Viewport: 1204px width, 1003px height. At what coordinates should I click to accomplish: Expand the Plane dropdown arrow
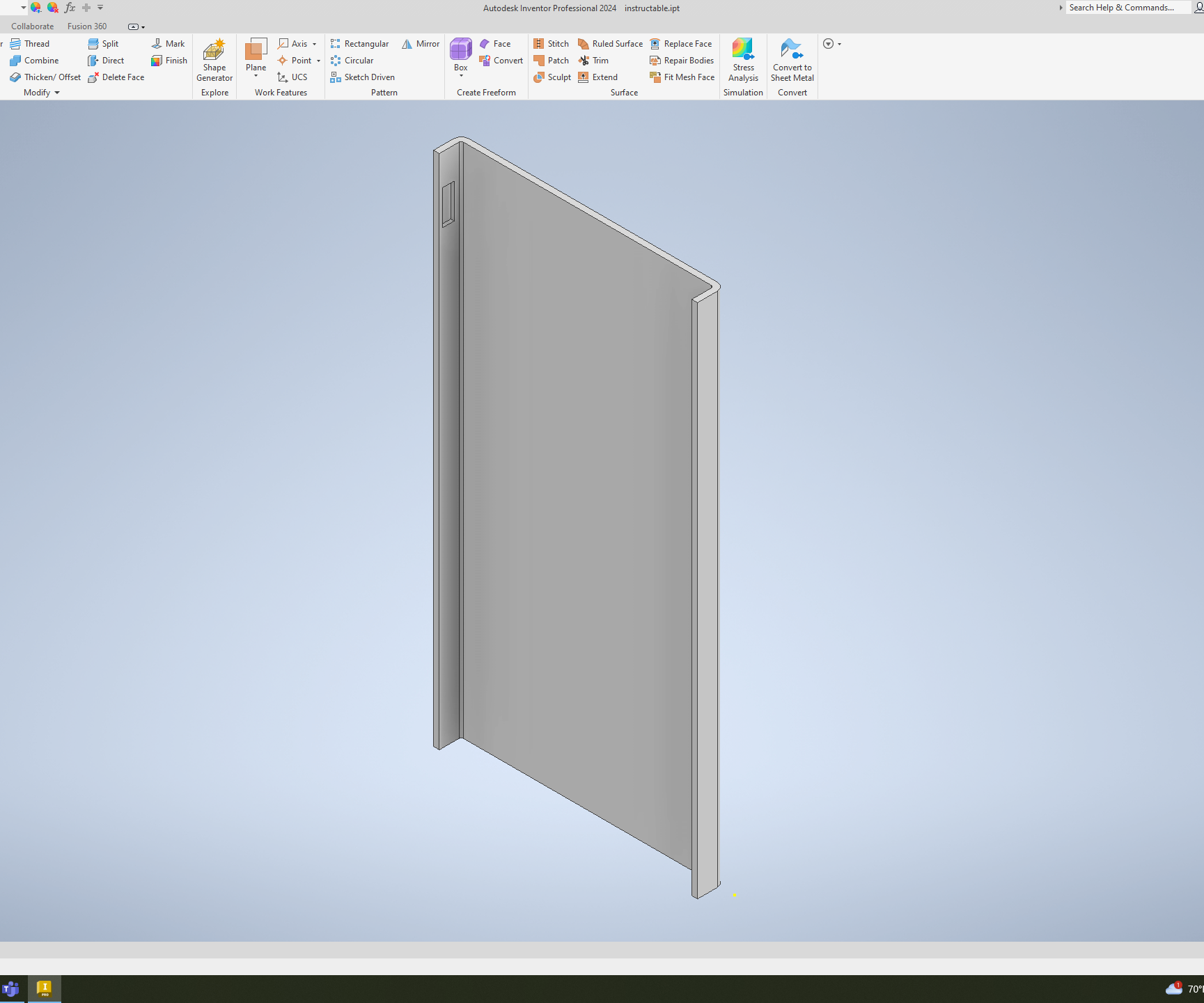[256, 77]
